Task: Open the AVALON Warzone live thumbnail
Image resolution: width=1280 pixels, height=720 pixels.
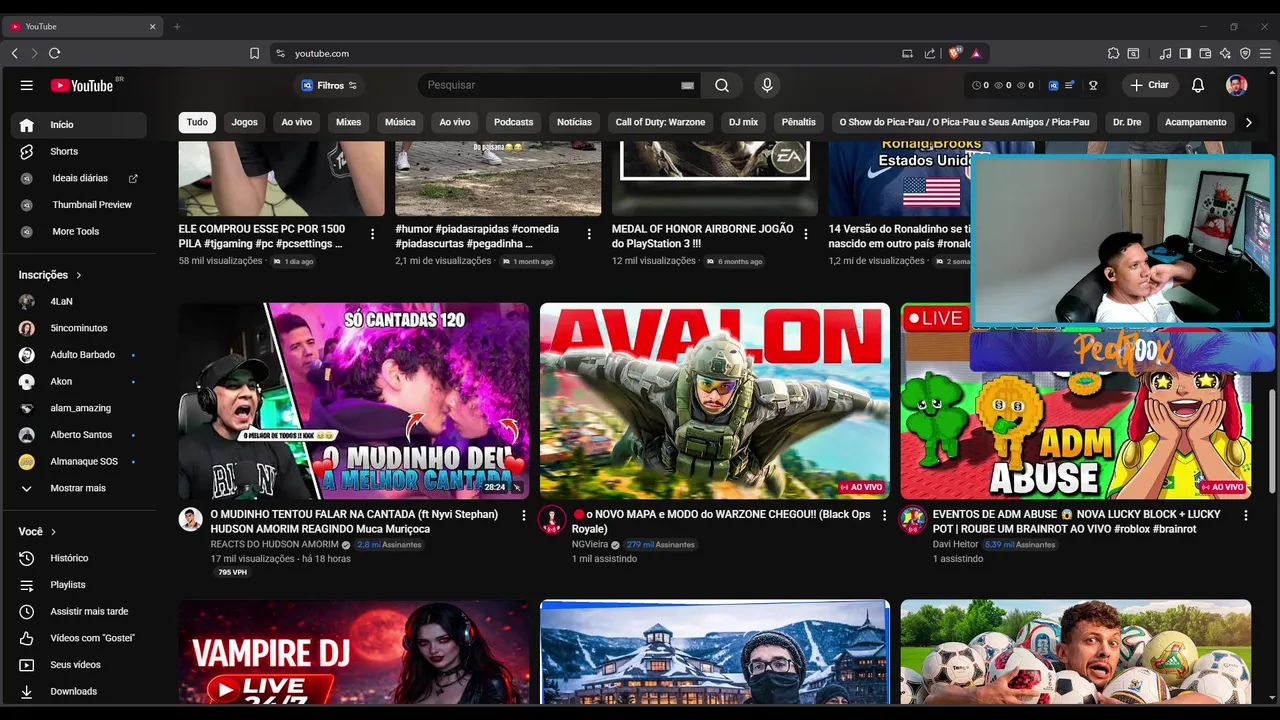Action: tap(715, 401)
